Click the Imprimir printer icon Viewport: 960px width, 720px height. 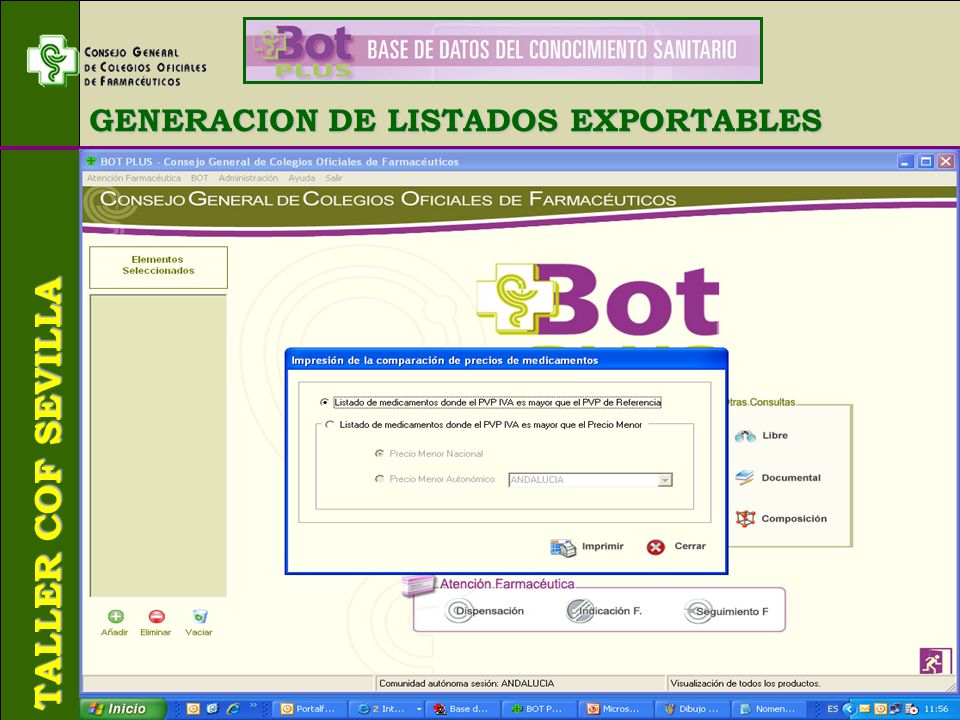tap(563, 547)
